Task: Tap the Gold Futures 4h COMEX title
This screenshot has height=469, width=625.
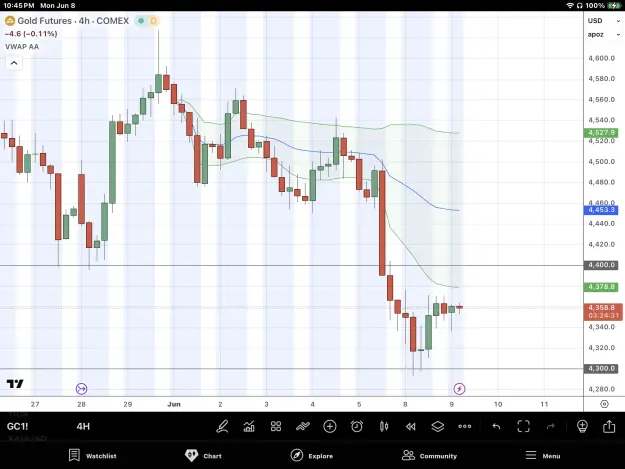Action: coord(73,21)
